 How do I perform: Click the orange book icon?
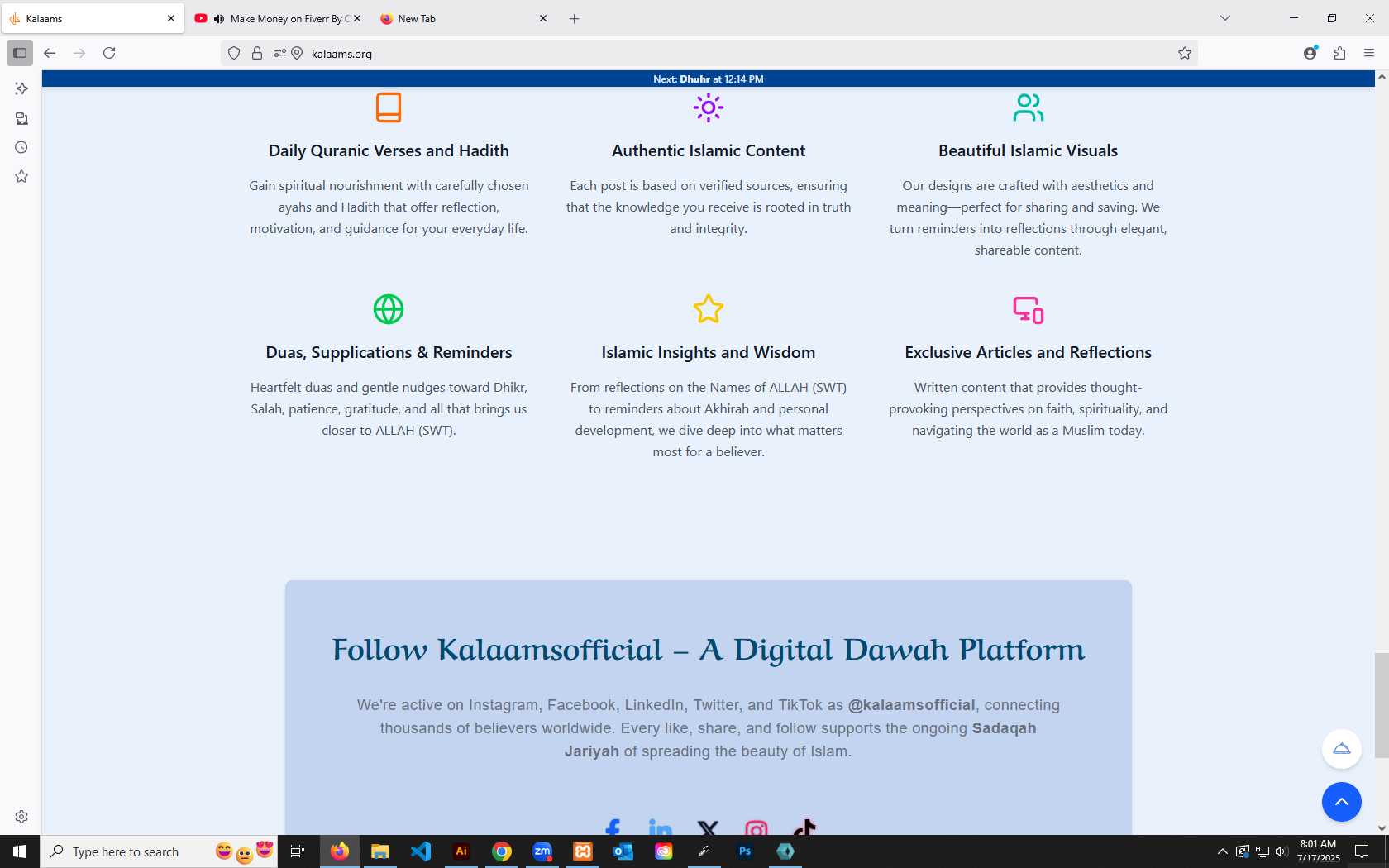[389, 107]
